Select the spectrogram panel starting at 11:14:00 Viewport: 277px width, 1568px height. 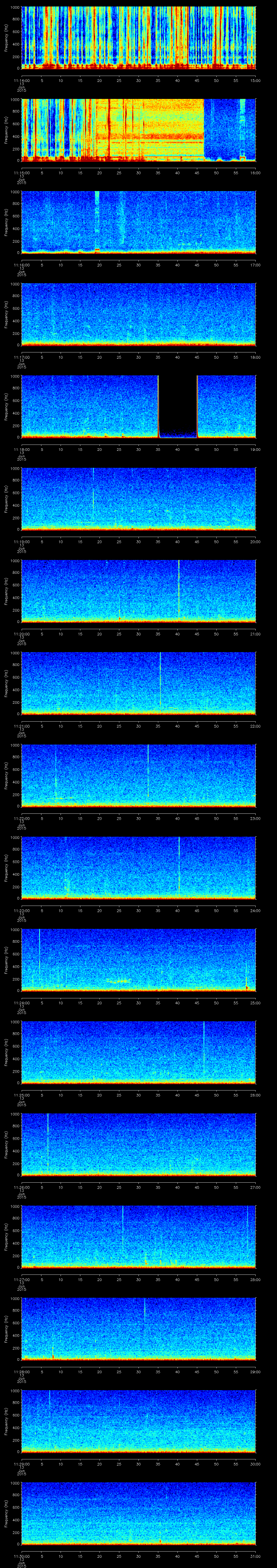[138, 38]
